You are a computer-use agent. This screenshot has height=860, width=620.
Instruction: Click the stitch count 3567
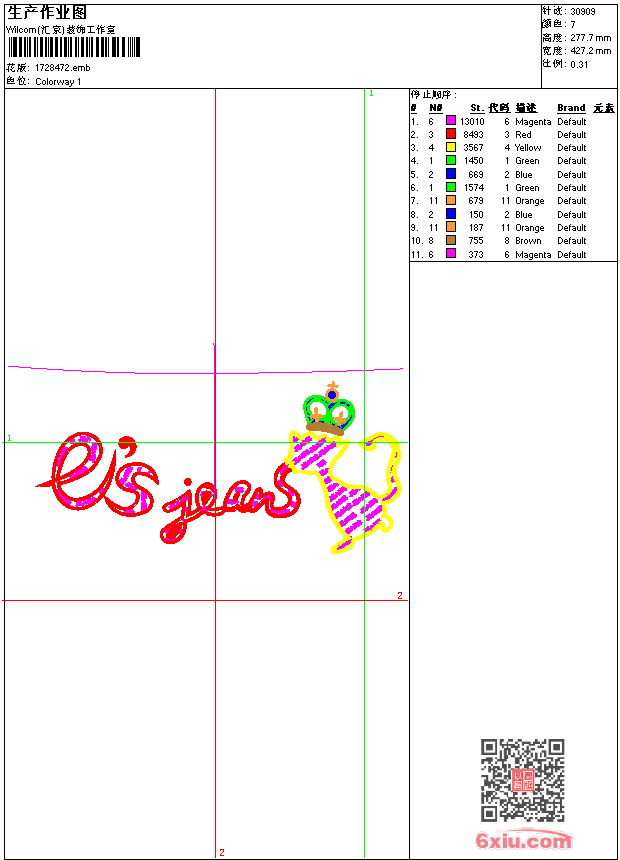pos(473,148)
